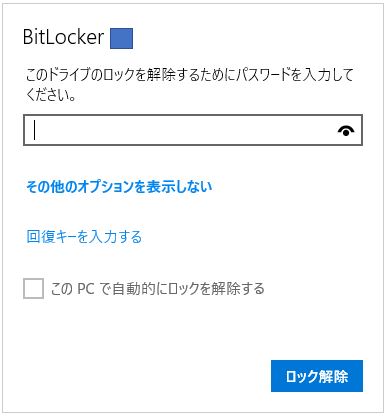This screenshot has height=418, width=388.
Task: Show typed password with the eye symbol
Action: coord(346,131)
